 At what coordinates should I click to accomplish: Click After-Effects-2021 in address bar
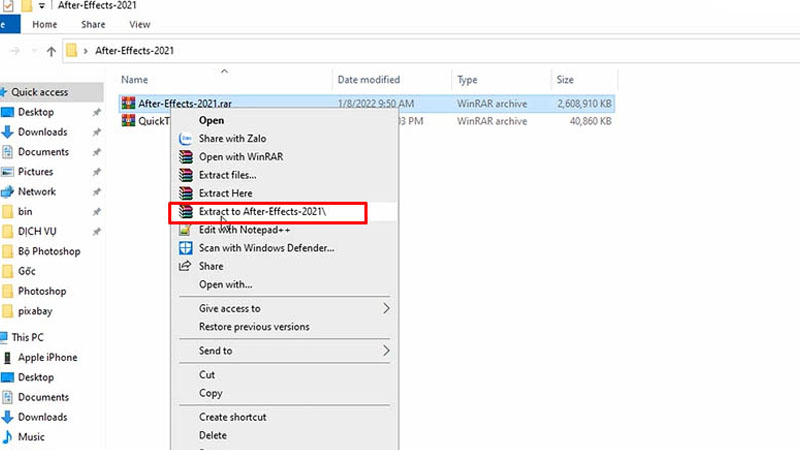[x=134, y=51]
